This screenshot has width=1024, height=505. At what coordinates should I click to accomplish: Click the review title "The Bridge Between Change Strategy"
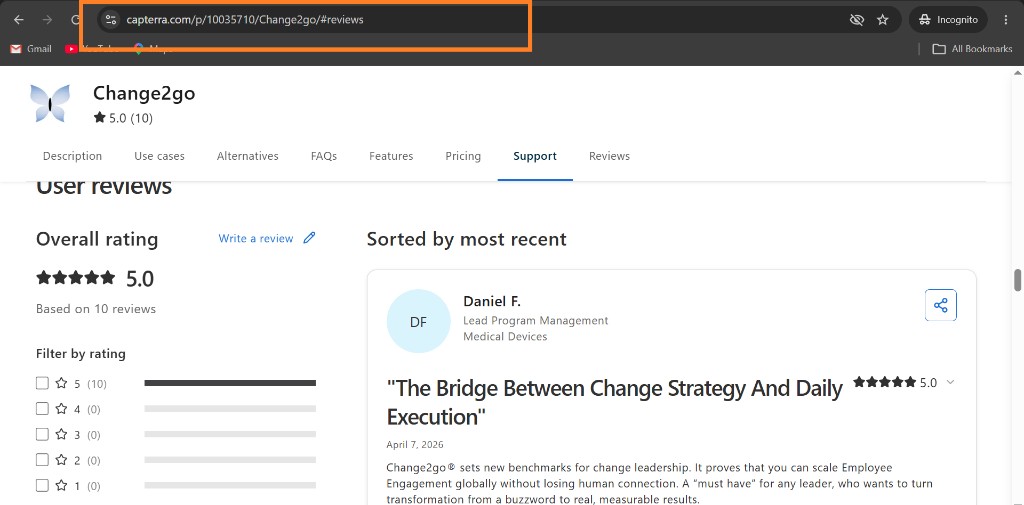tap(614, 402)
